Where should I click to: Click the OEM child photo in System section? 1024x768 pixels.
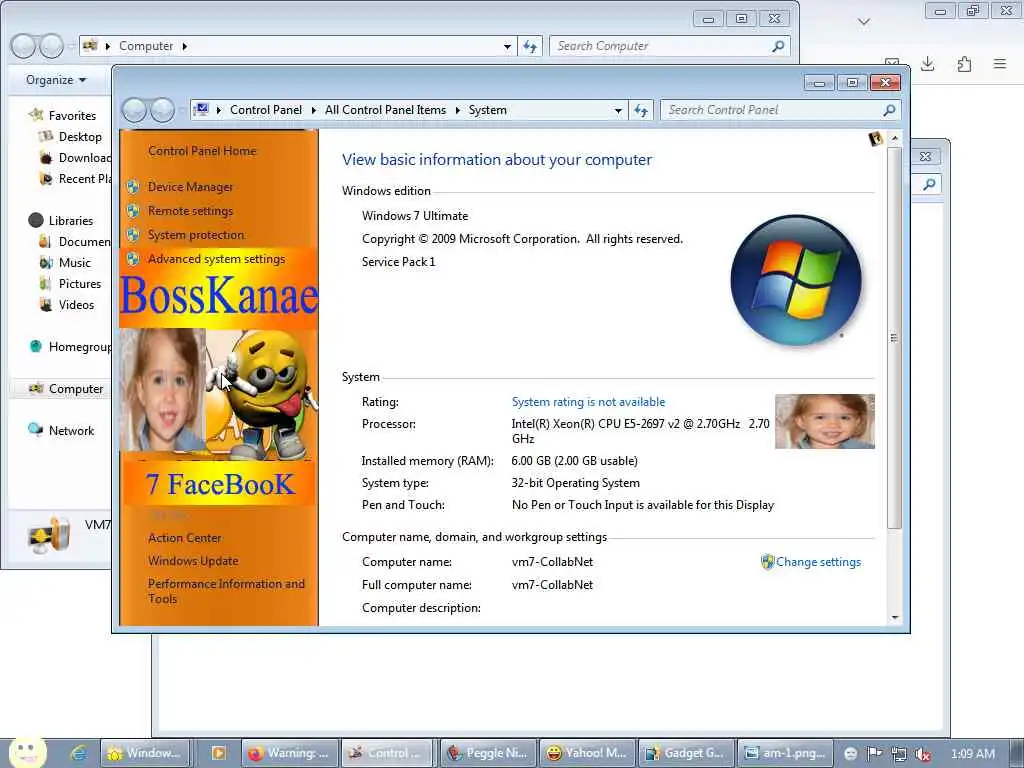coord(824,421)
